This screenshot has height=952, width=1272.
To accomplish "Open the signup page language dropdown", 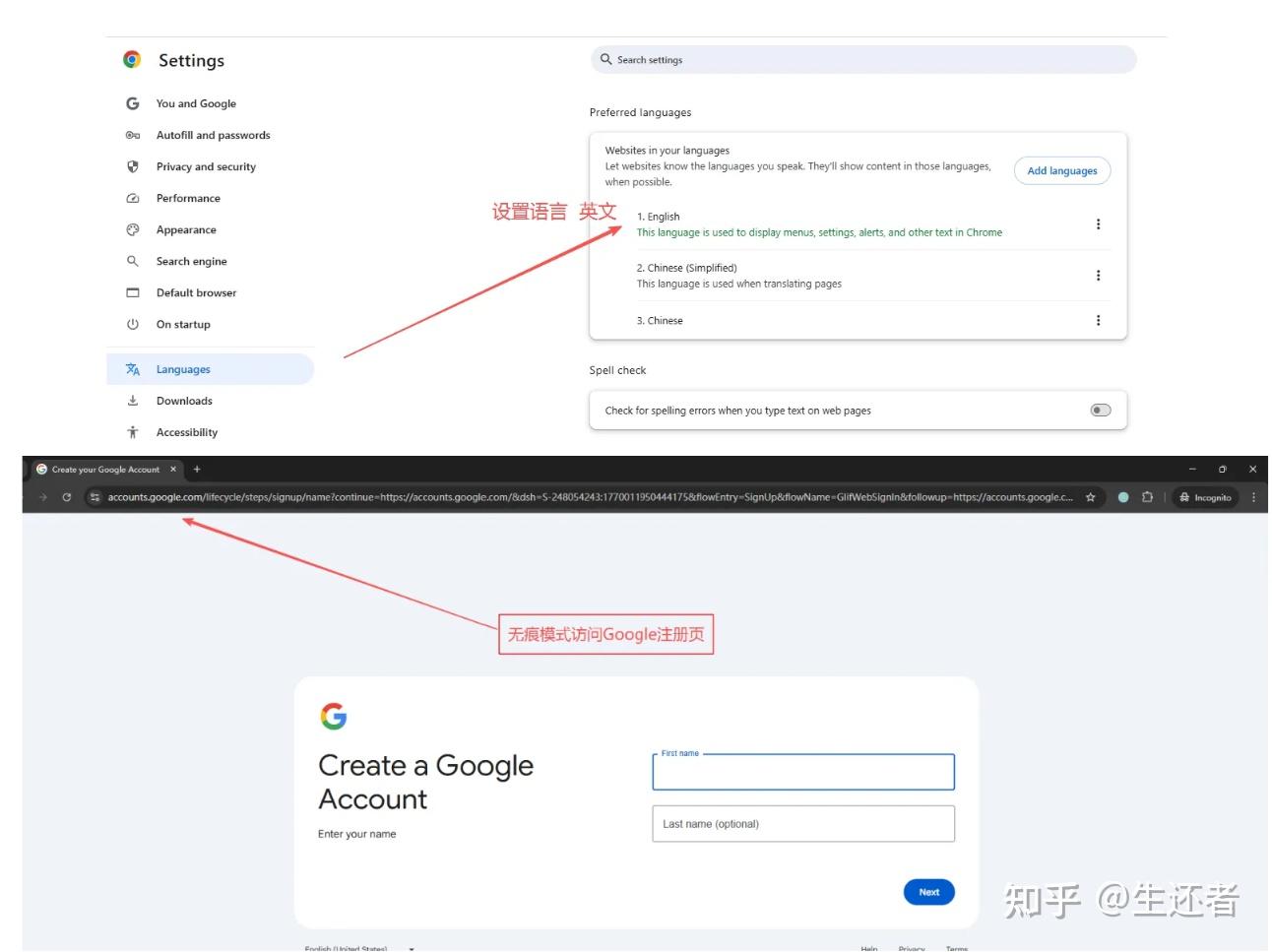I will click(360, 948).
